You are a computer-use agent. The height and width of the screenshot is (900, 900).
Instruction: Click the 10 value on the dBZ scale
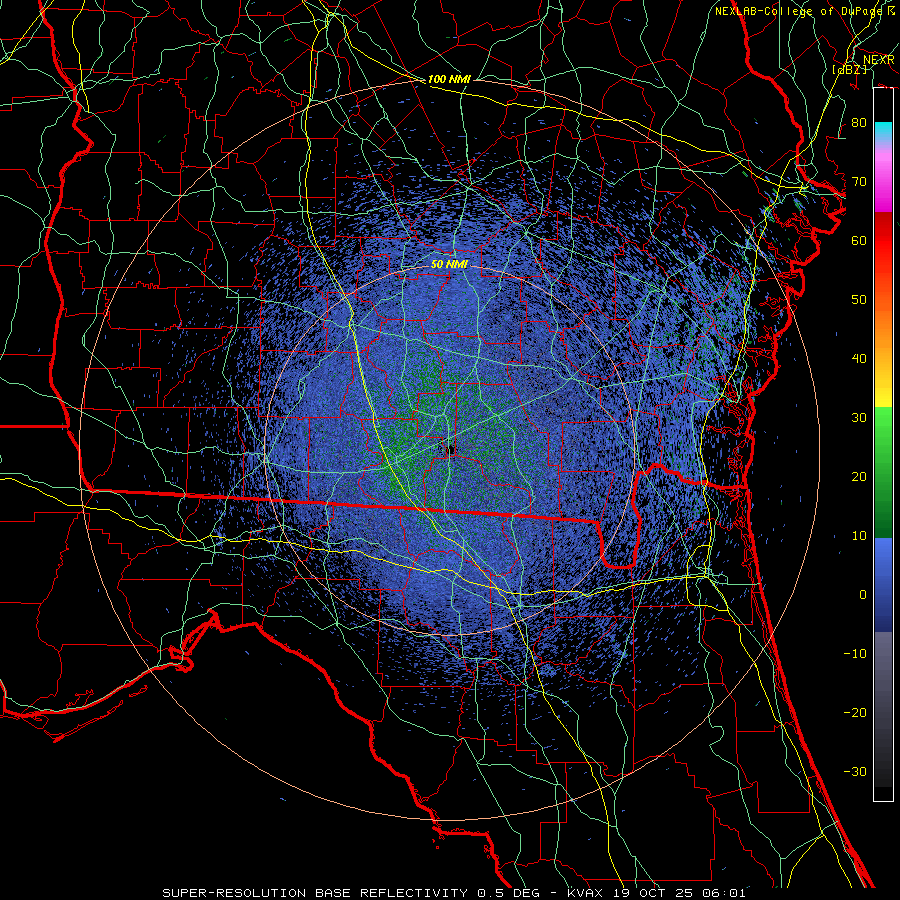[859, 536]
